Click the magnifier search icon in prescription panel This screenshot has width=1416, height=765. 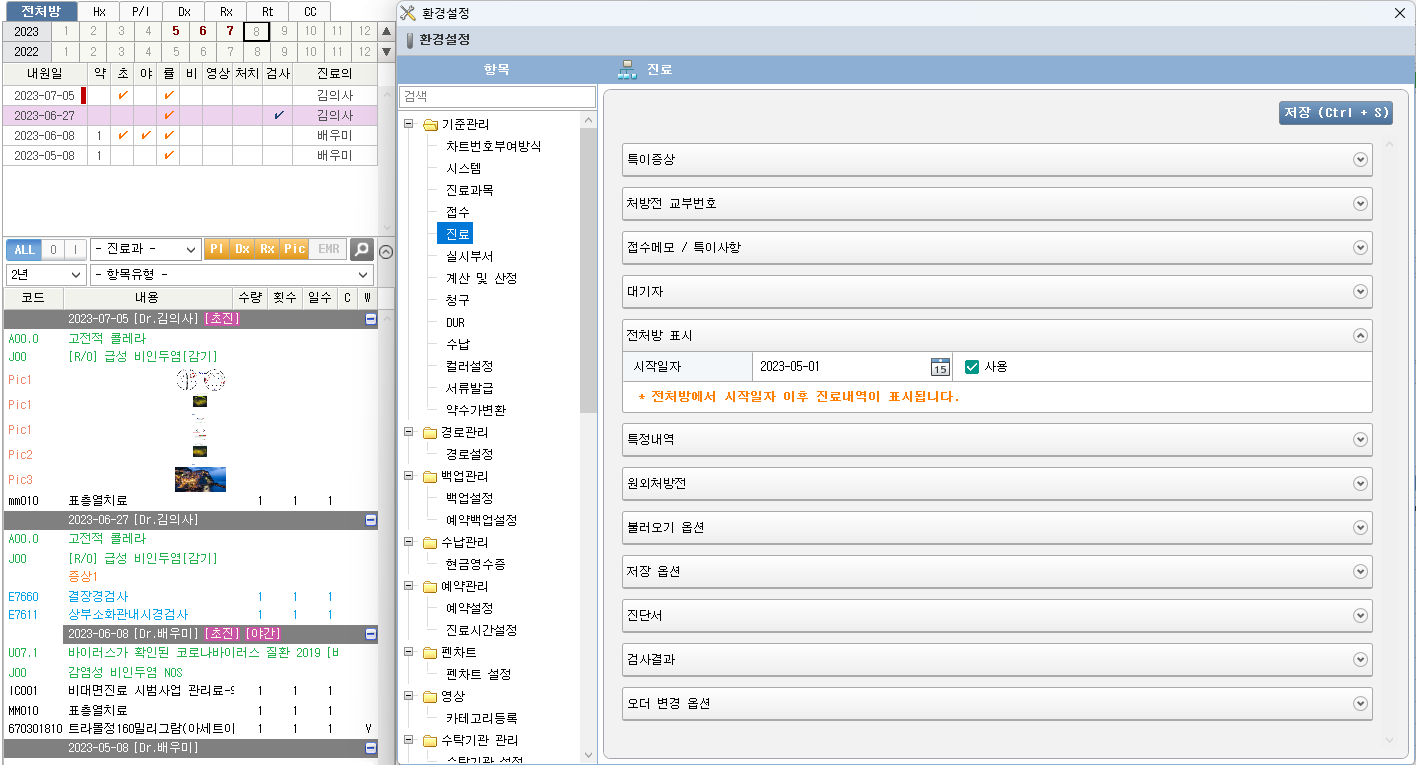(361, 249)
